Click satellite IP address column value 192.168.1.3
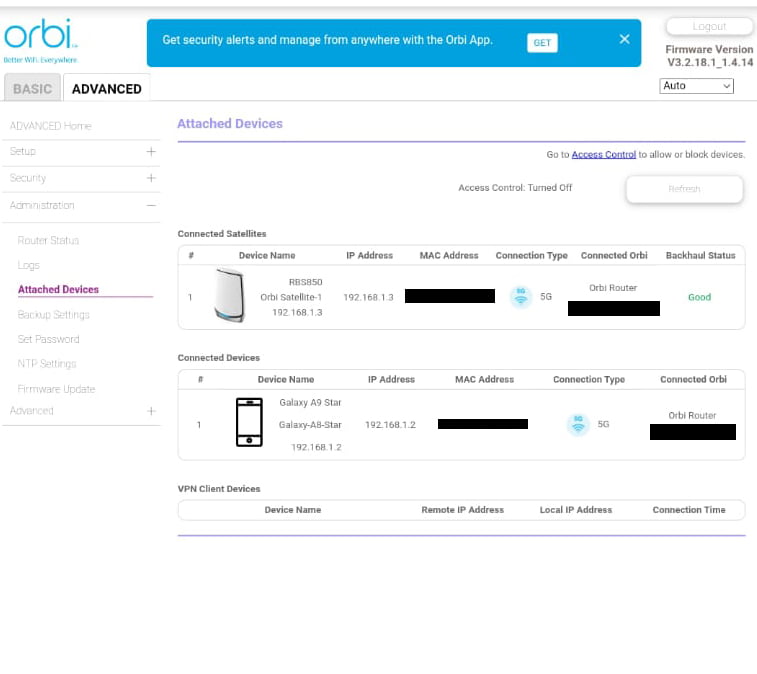Viewport: 757px width, 674px height. pyautogui.click(x=368, y=297)
